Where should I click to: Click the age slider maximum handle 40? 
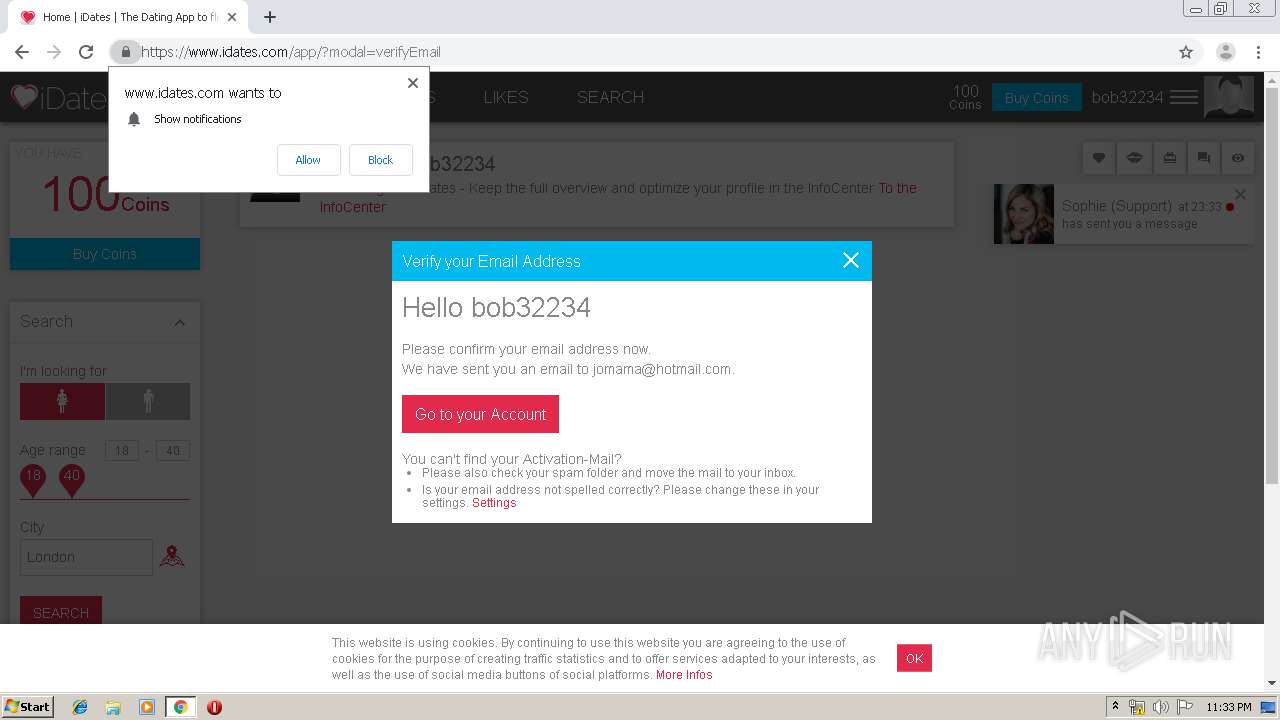(x=71, y=480)
